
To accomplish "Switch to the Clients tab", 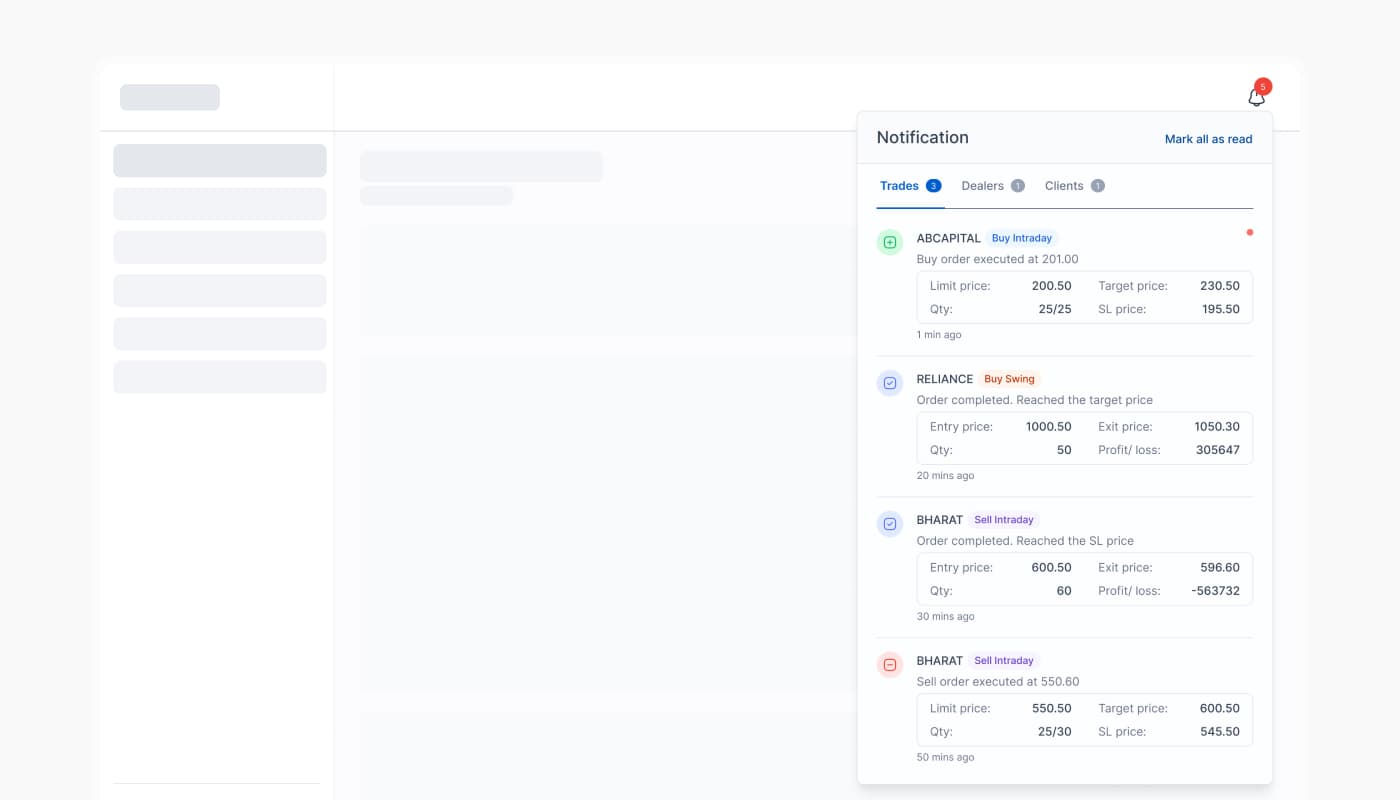I will (1075, 186).
